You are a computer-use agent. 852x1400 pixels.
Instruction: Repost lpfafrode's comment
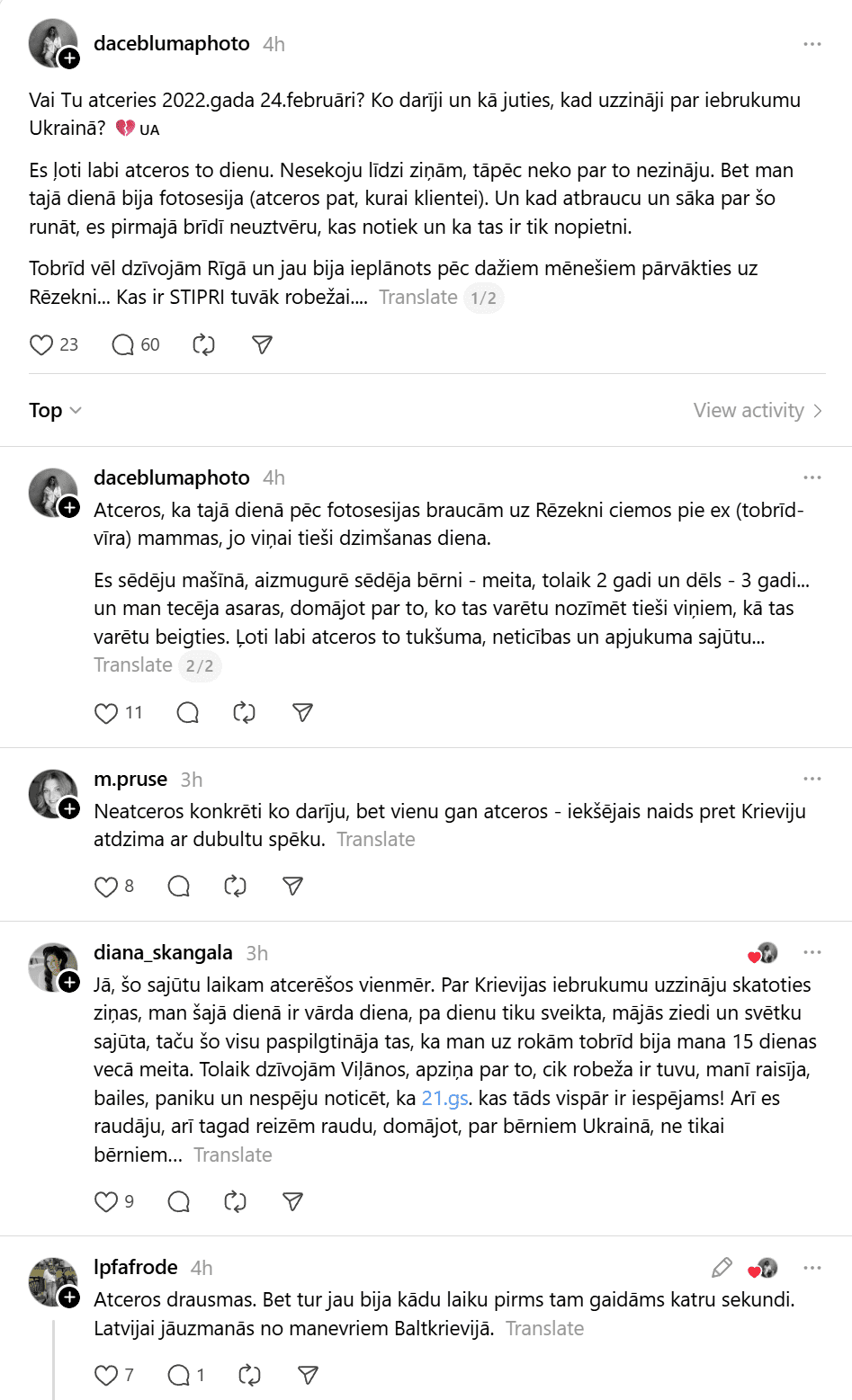click(249, 1375)
